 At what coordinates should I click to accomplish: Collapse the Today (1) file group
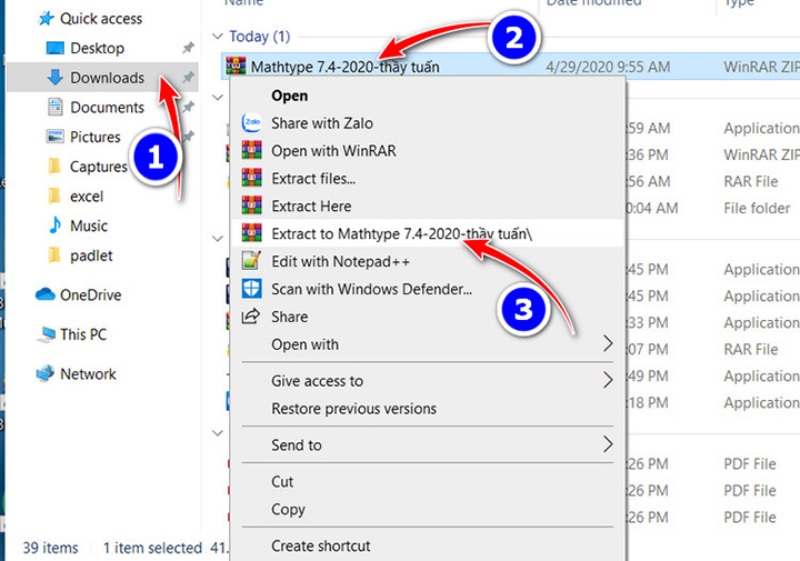pyautogui.click(x=218, y=37)
